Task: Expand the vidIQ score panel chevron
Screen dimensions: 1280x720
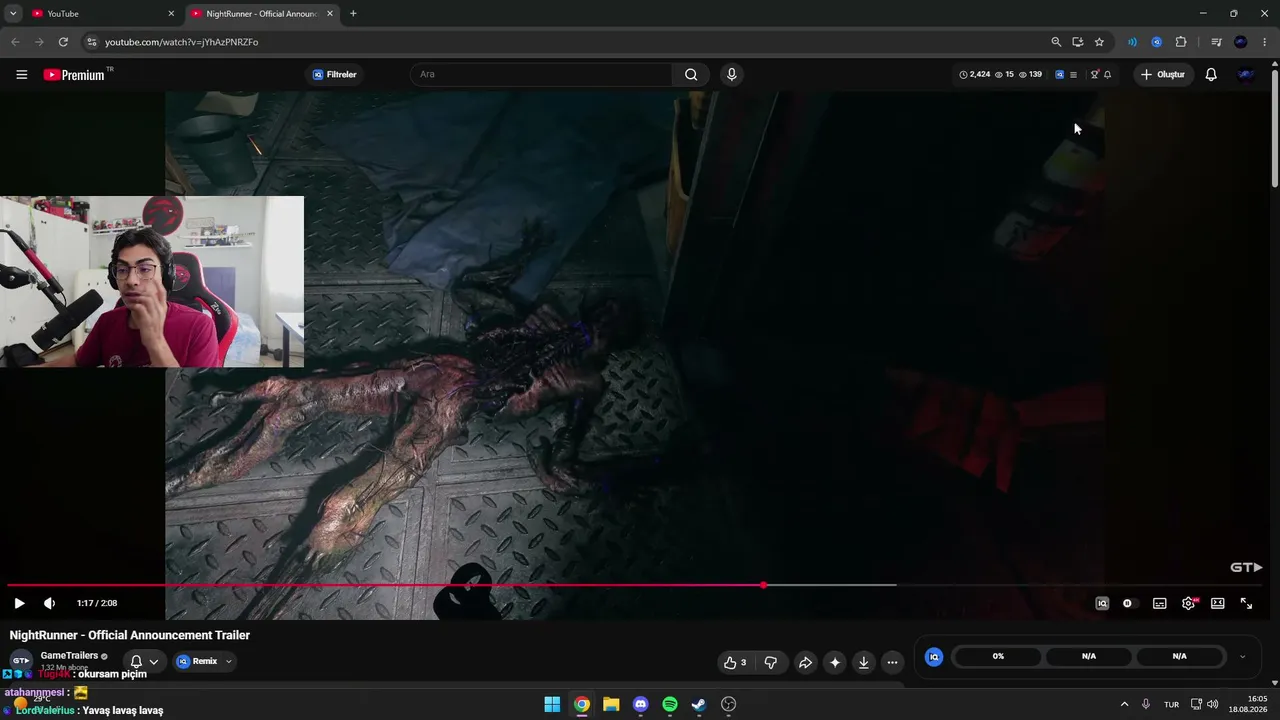Action: pyautogui.click(x=1242, y=657)
